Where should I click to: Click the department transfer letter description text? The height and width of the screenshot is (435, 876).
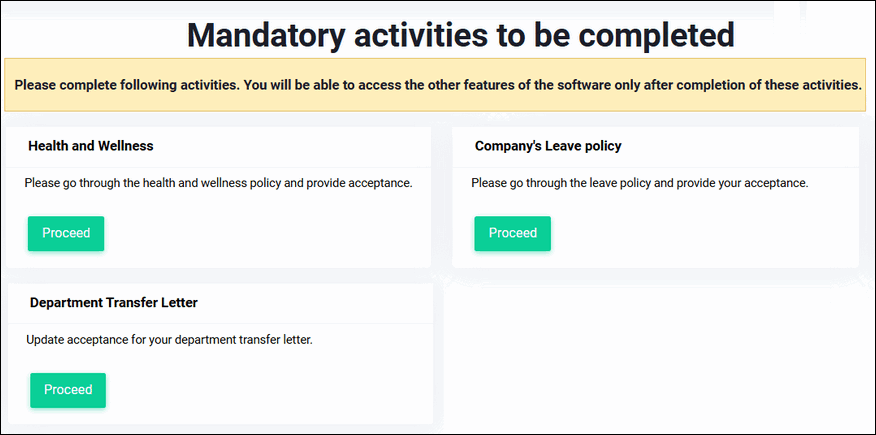(169, 340)
